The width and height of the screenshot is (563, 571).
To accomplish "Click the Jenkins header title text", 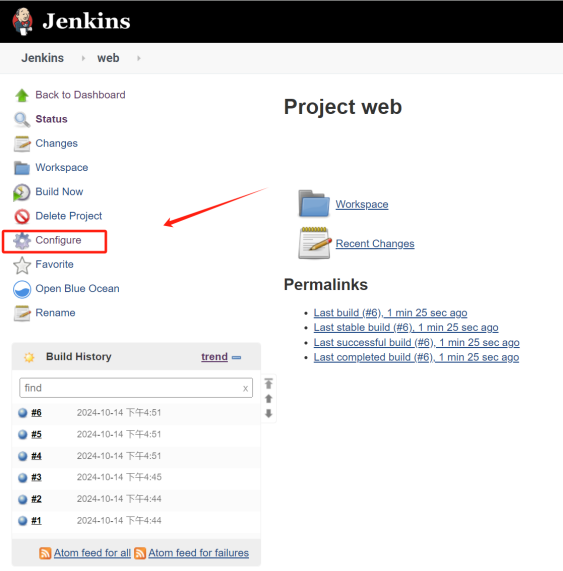I will tap(86, 21).
